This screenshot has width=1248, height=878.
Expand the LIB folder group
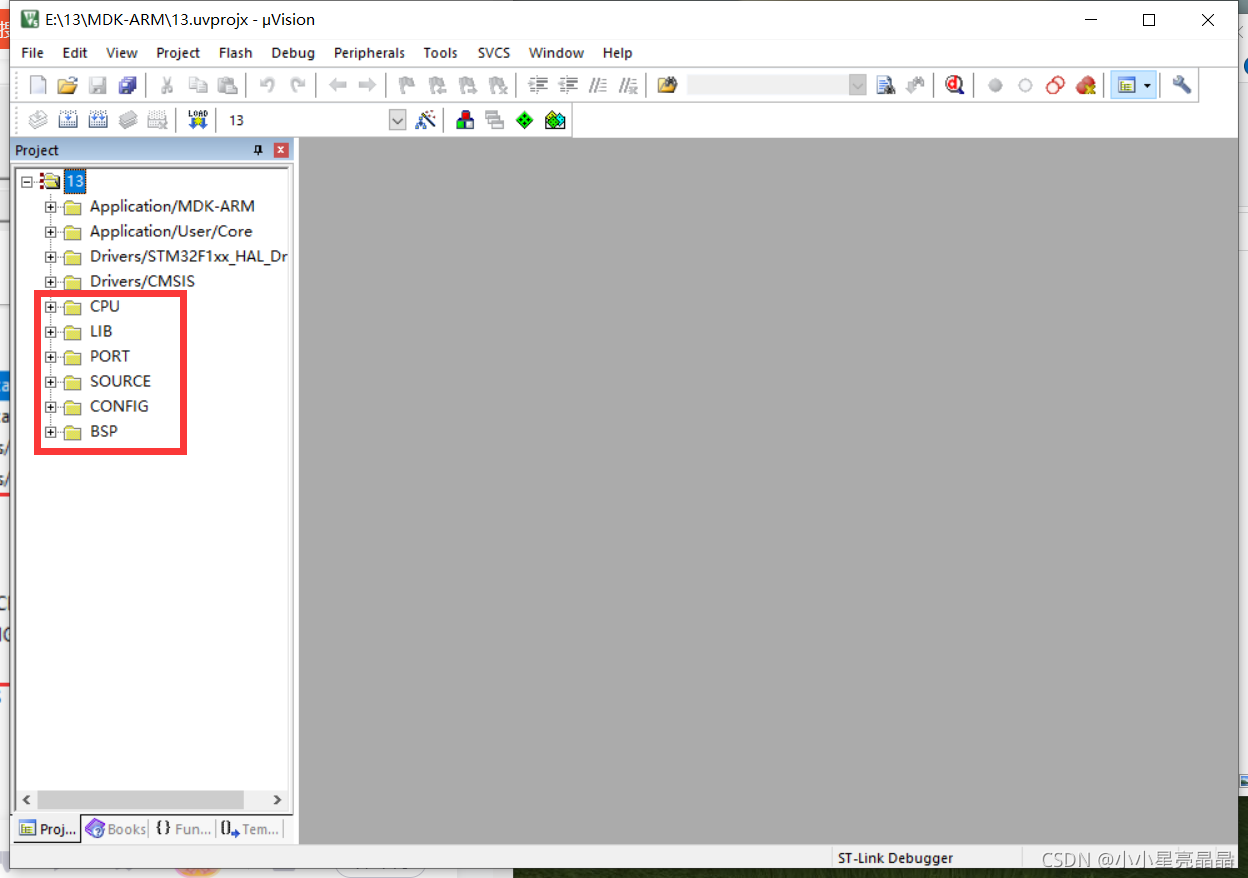[50, 332]
